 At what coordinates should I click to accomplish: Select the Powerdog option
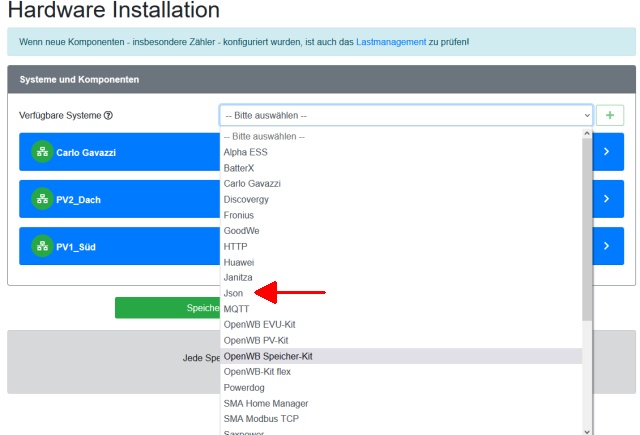401,388
